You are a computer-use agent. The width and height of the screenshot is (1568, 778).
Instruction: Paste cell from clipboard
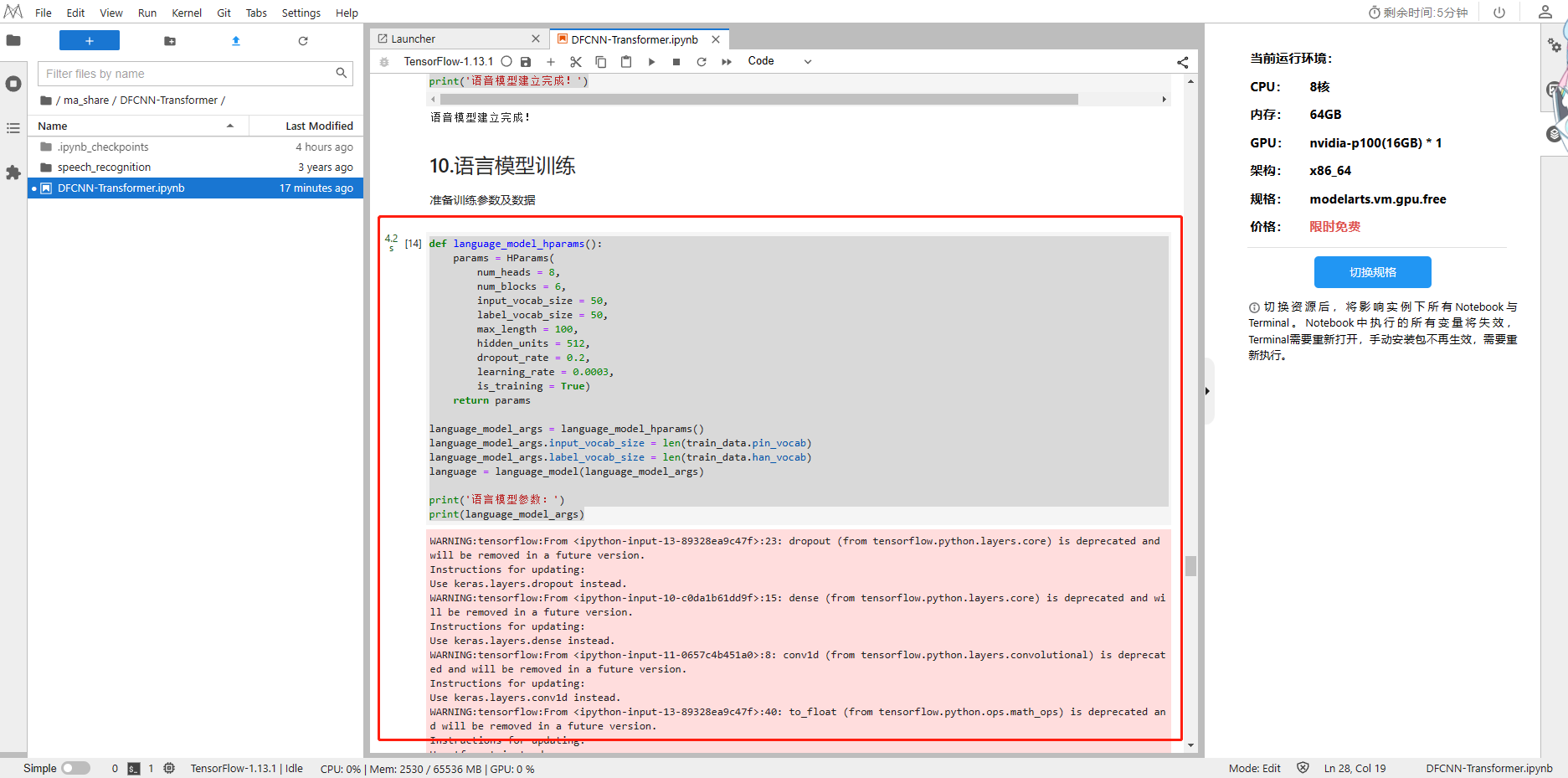pyautogui.click(x=626, y=62)
